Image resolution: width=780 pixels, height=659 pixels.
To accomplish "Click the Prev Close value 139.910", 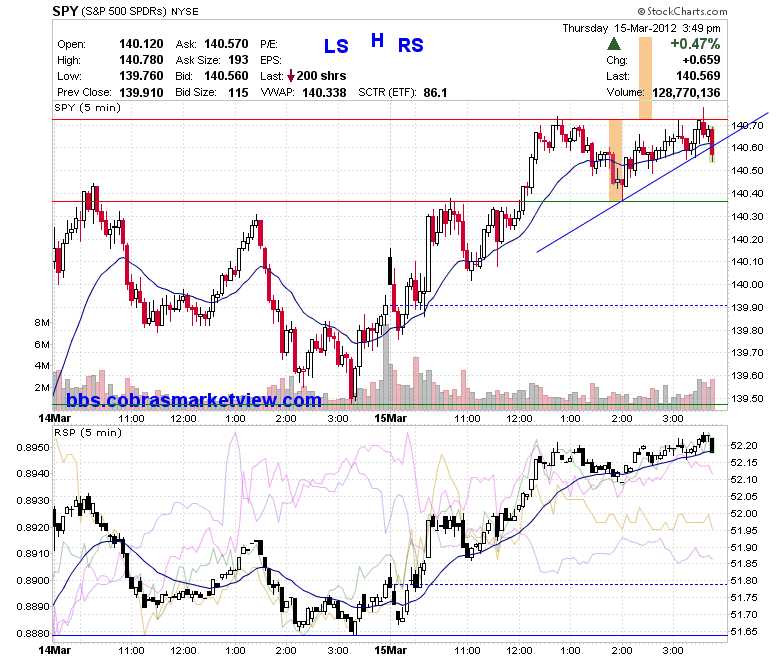I will click(x=141, y=92).
